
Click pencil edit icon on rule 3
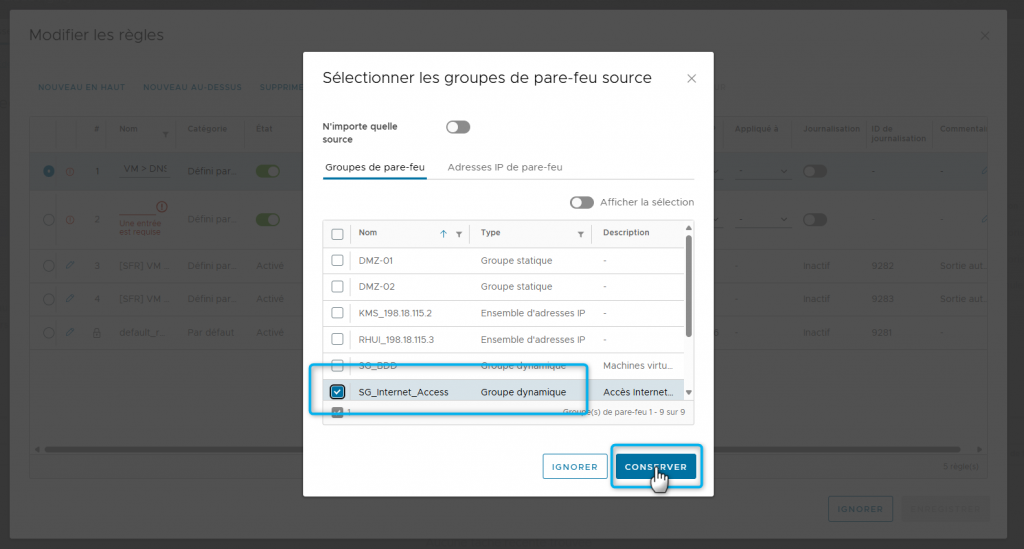[x=70, y=266]
